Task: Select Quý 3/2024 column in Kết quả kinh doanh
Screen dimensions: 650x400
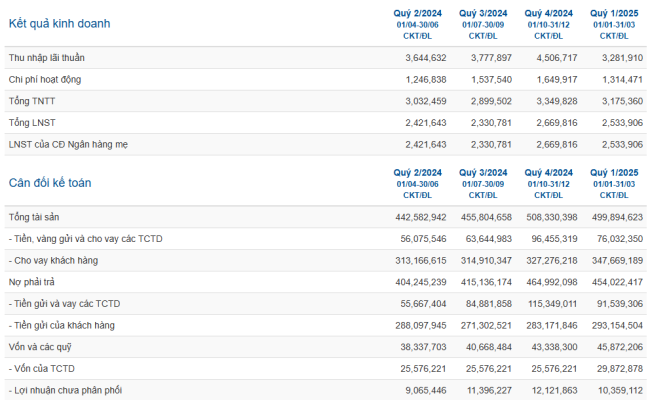Action: click(x=483, y=14)
